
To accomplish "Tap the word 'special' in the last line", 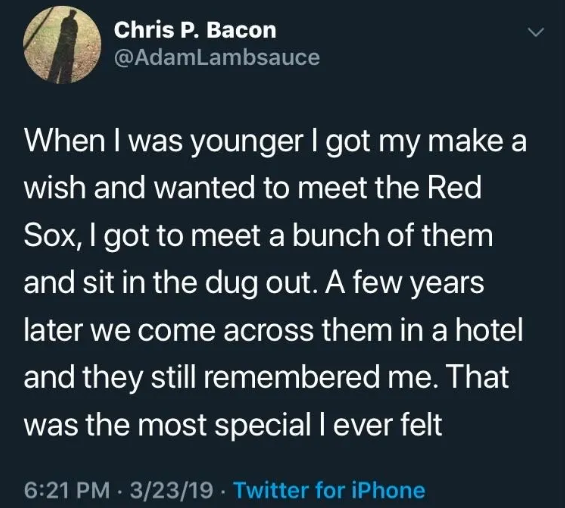I will click(263, 425).
